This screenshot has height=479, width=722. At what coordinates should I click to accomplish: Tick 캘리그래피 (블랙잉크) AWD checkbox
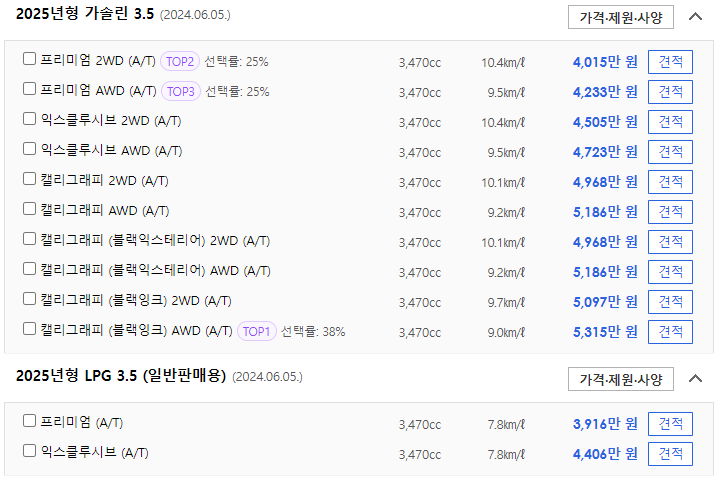pos(29,328)
